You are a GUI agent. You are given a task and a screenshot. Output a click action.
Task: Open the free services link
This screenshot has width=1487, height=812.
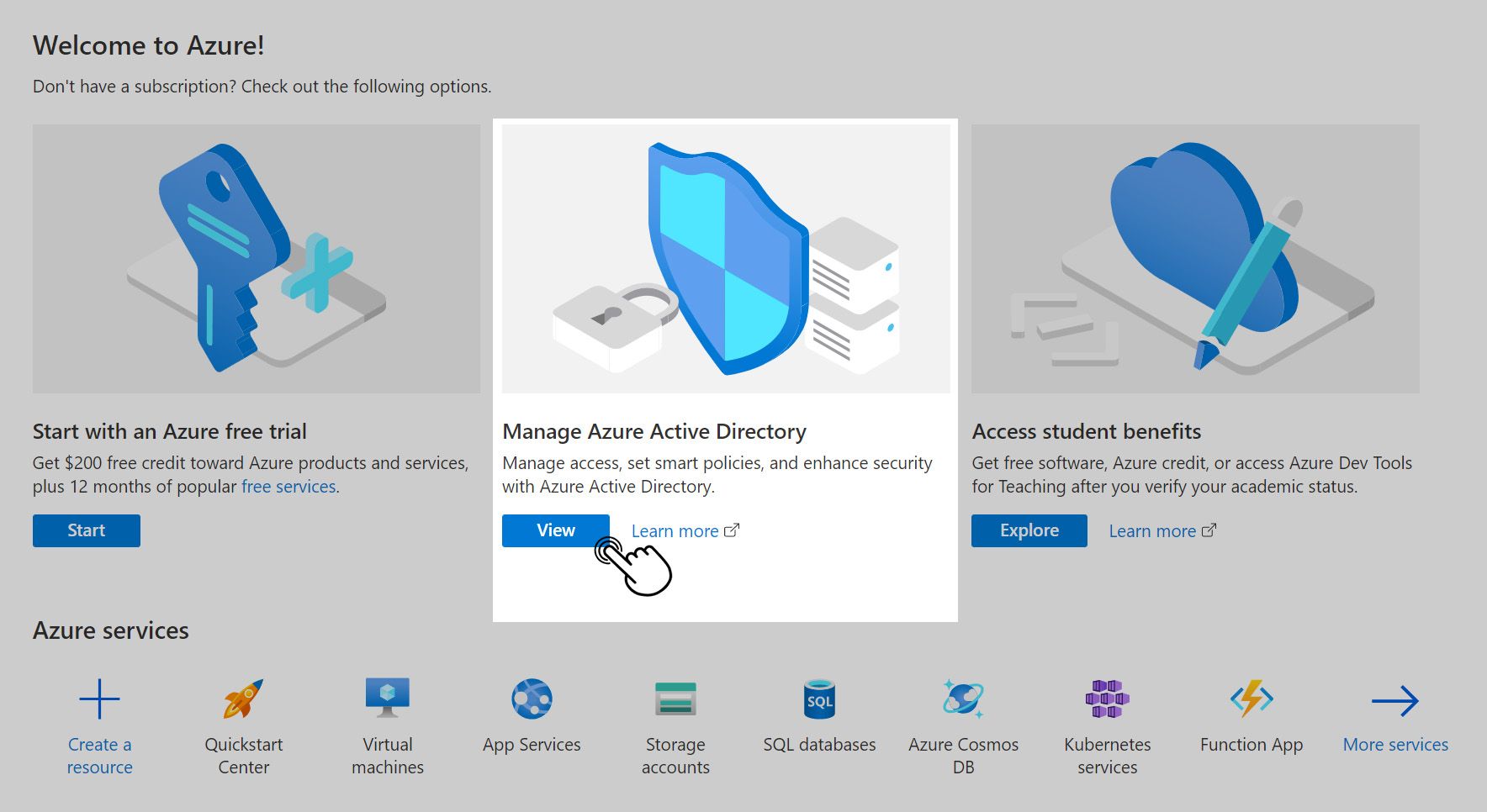[x=287, y=486]
